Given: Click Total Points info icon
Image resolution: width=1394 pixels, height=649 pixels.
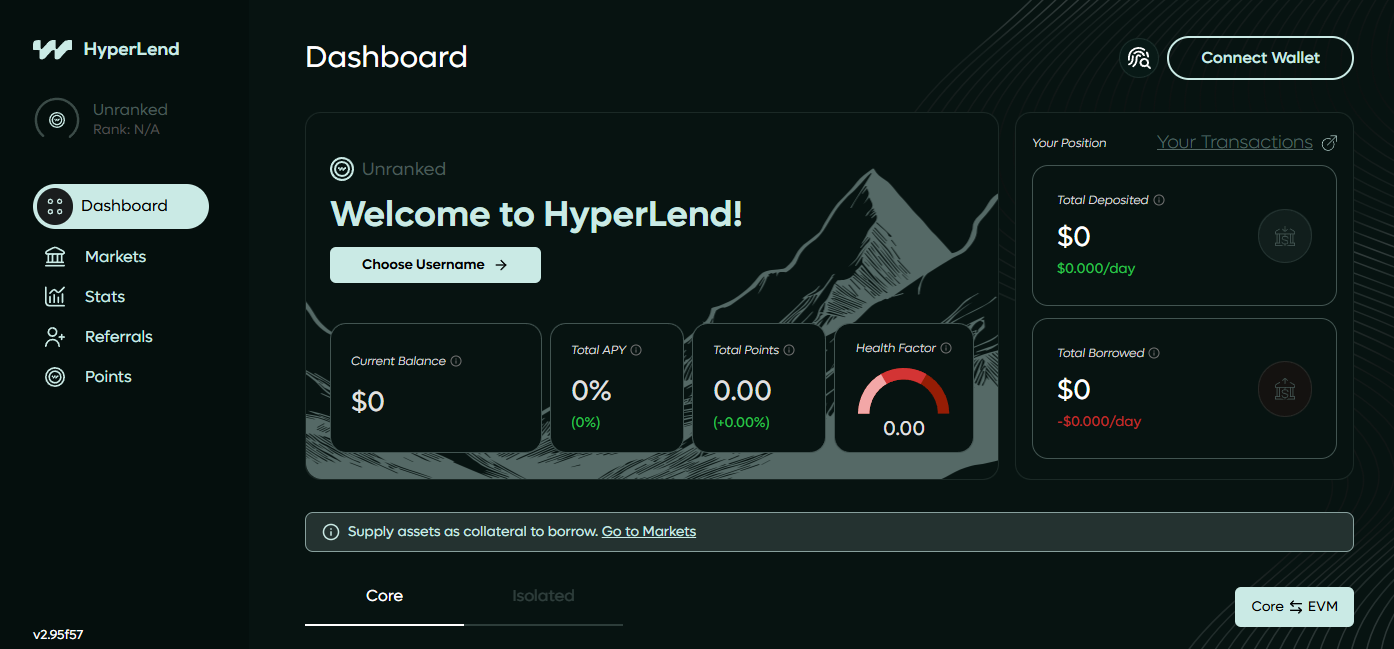Looking at the screenshot, I should point(789,350).
